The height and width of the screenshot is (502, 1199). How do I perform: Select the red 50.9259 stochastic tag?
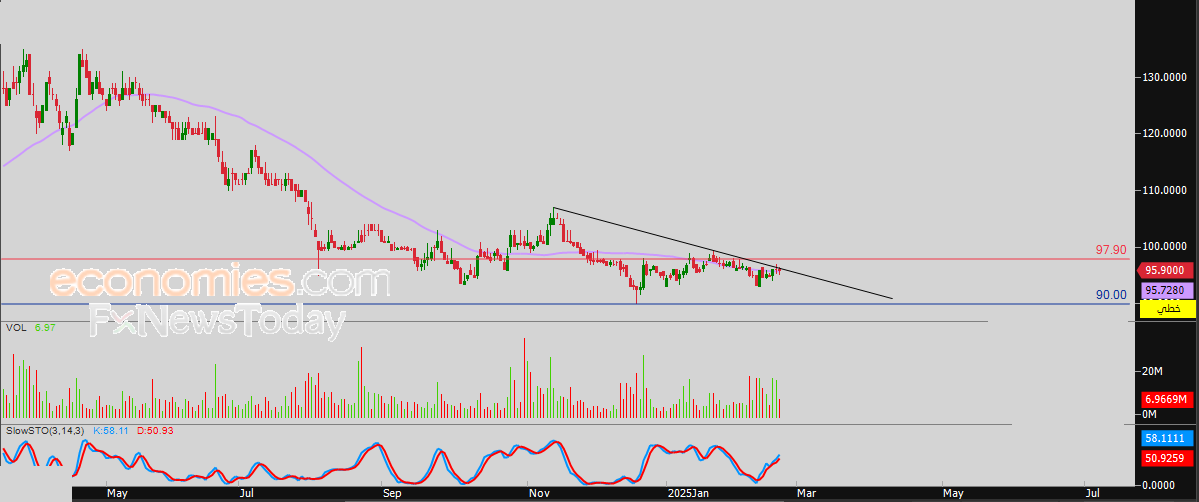click(x=1167, y=458)
